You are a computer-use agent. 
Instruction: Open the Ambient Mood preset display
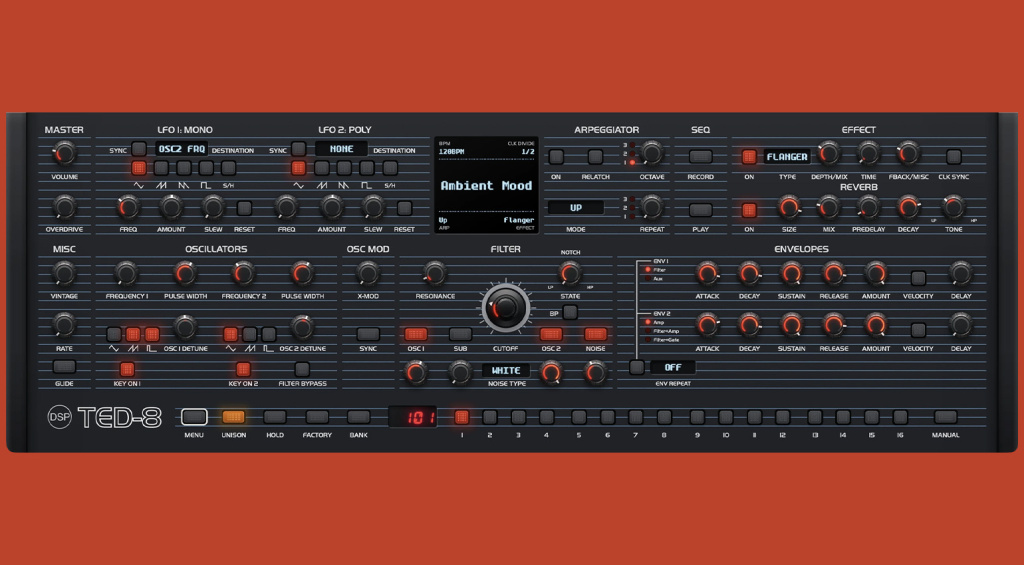(x=487, y=186)
